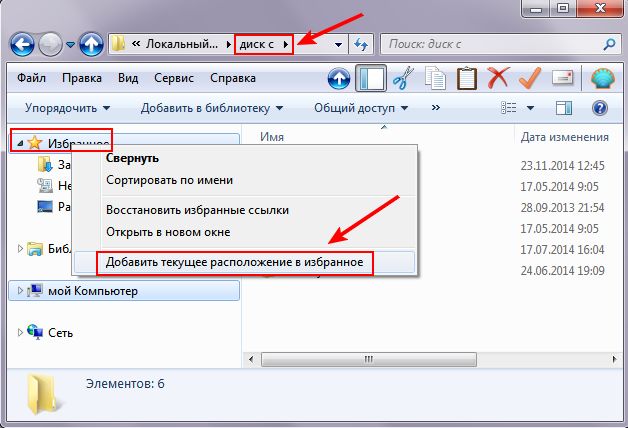Open the Правка menu
628x428 pixels.
click(x=82, y=78)
